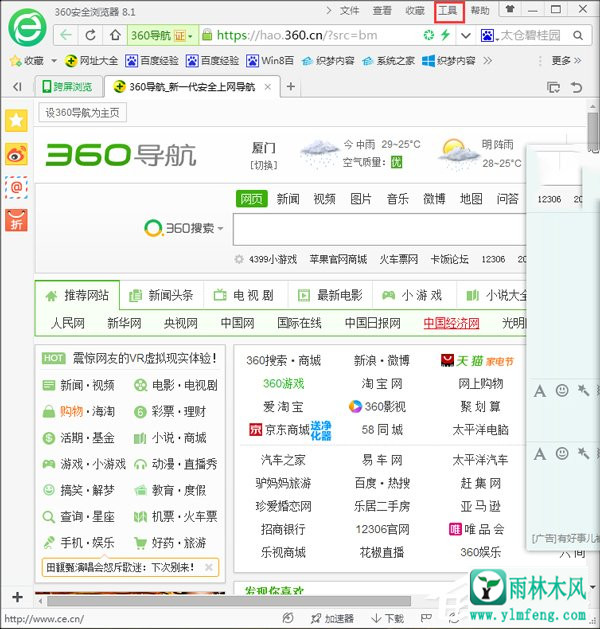
Task: Open the mail @ sidebar icon
Action: (16, 187)
